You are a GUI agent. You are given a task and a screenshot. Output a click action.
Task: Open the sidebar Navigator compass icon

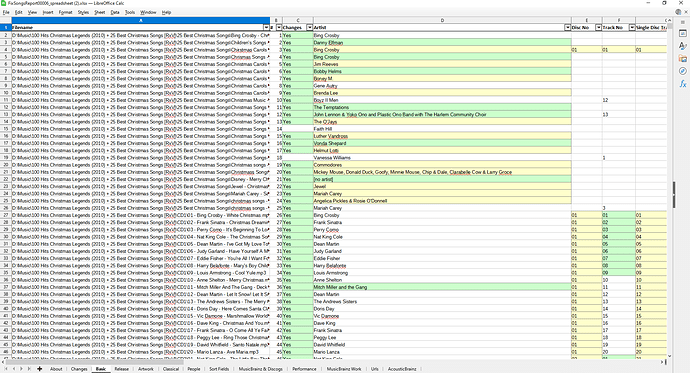pyautogui.click(x=683, y=71)
